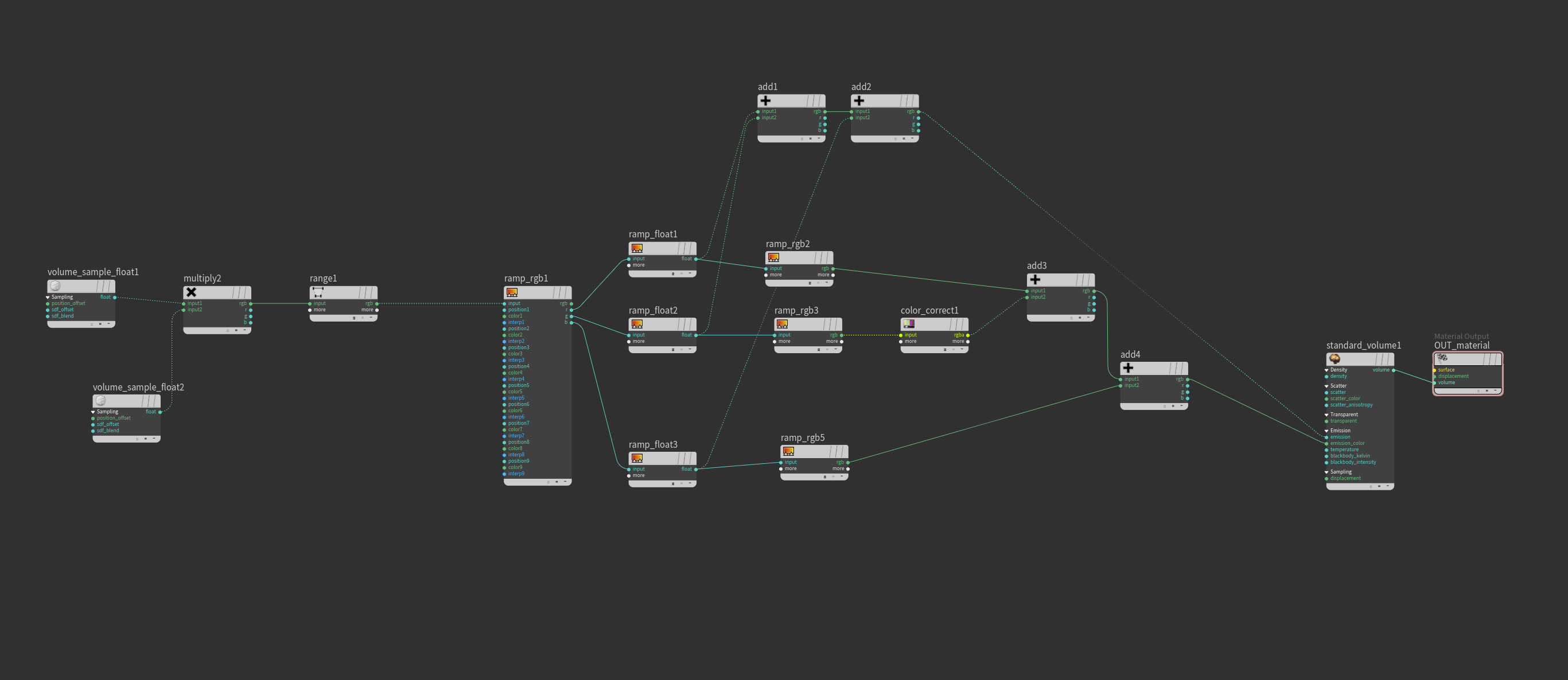Screen dimensions: 1568x680
Task: Click the standard_volume1 explosion icon
Action: [x=1334, y=359]
